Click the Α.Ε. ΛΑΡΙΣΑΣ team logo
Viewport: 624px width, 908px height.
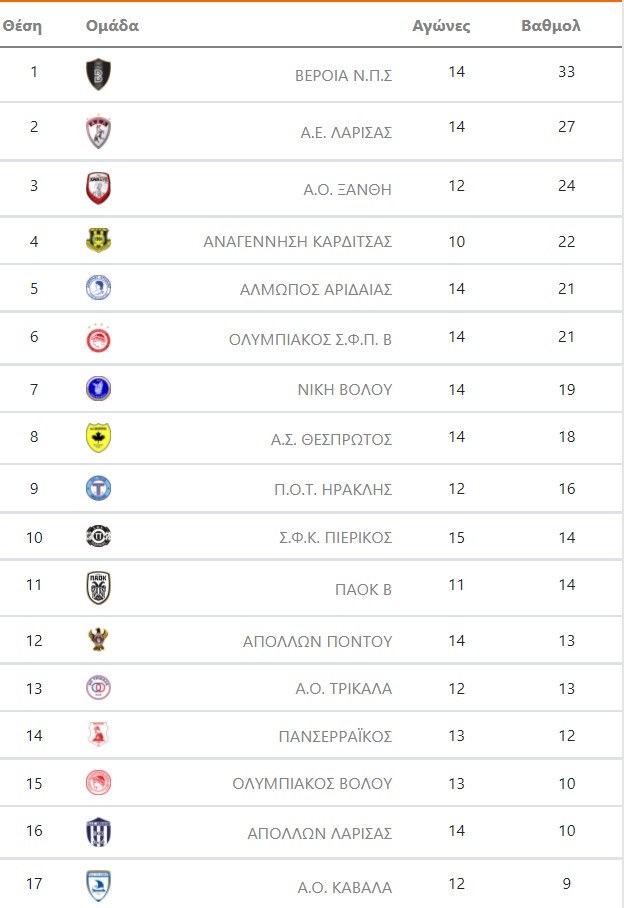pyautogui.click(x=98, y=131)
